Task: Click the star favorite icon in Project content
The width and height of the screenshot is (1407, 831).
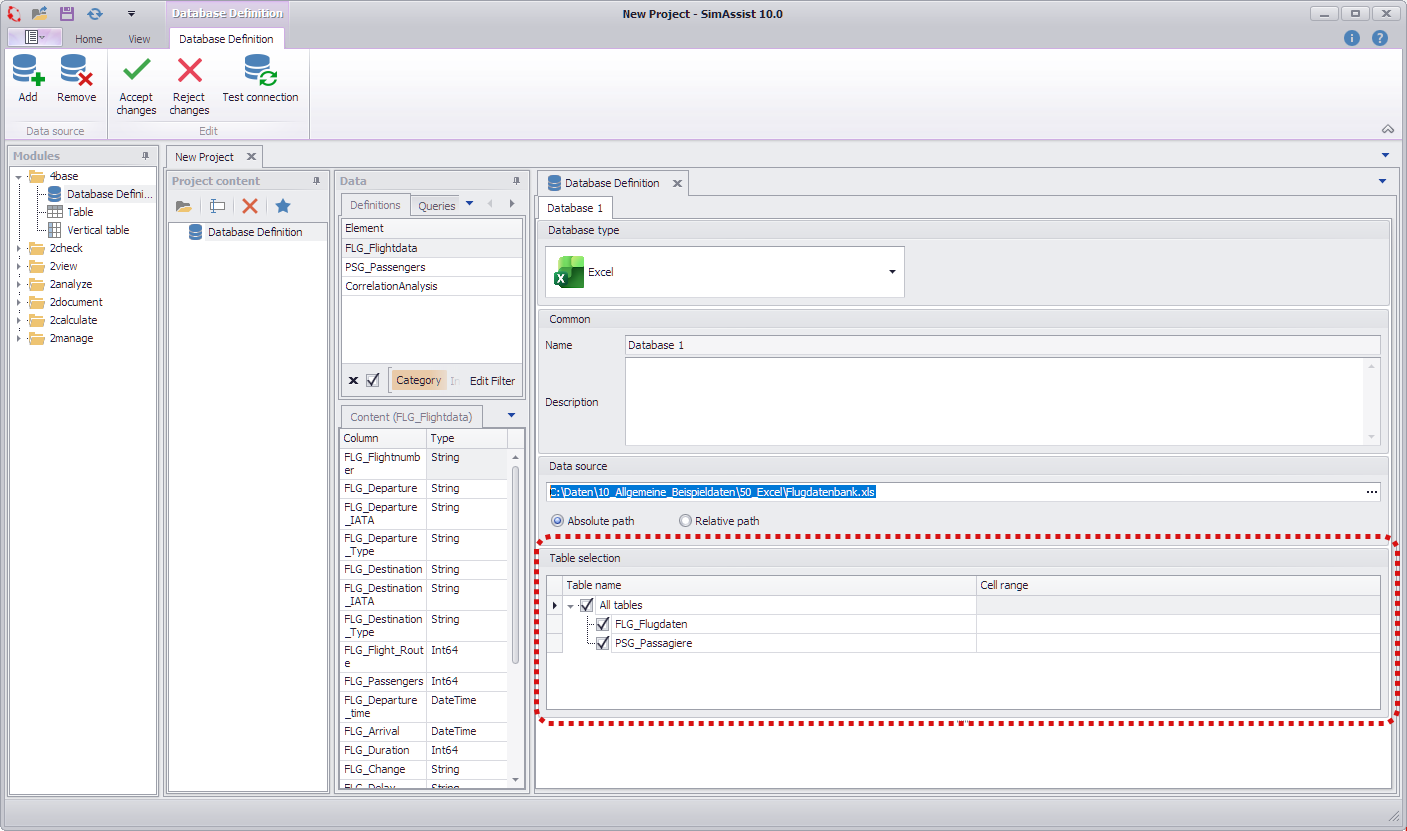Action: click(283, 206)
